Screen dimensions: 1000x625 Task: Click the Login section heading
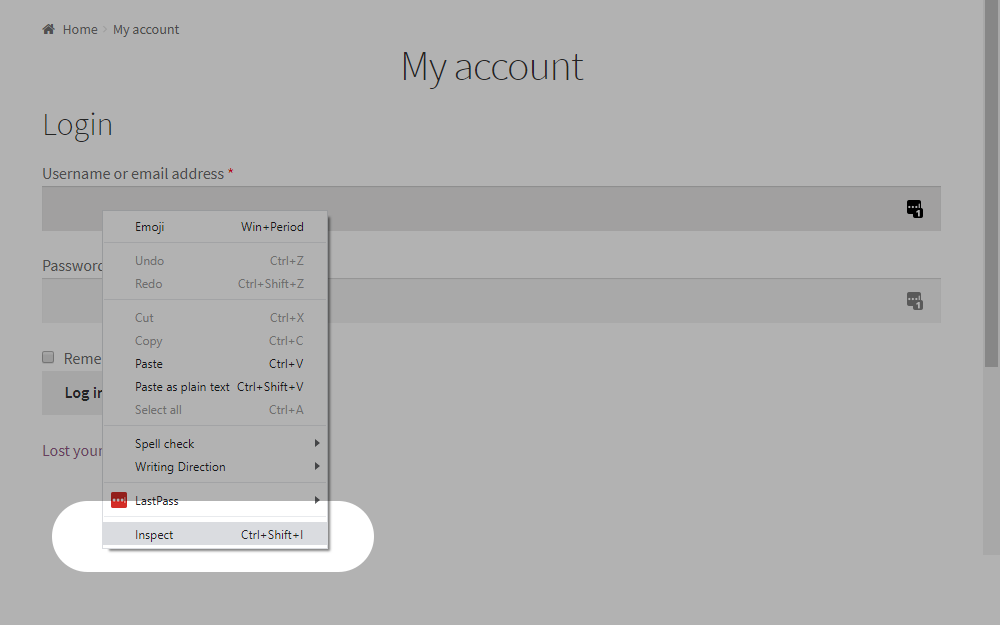click(x=77, y=124)
